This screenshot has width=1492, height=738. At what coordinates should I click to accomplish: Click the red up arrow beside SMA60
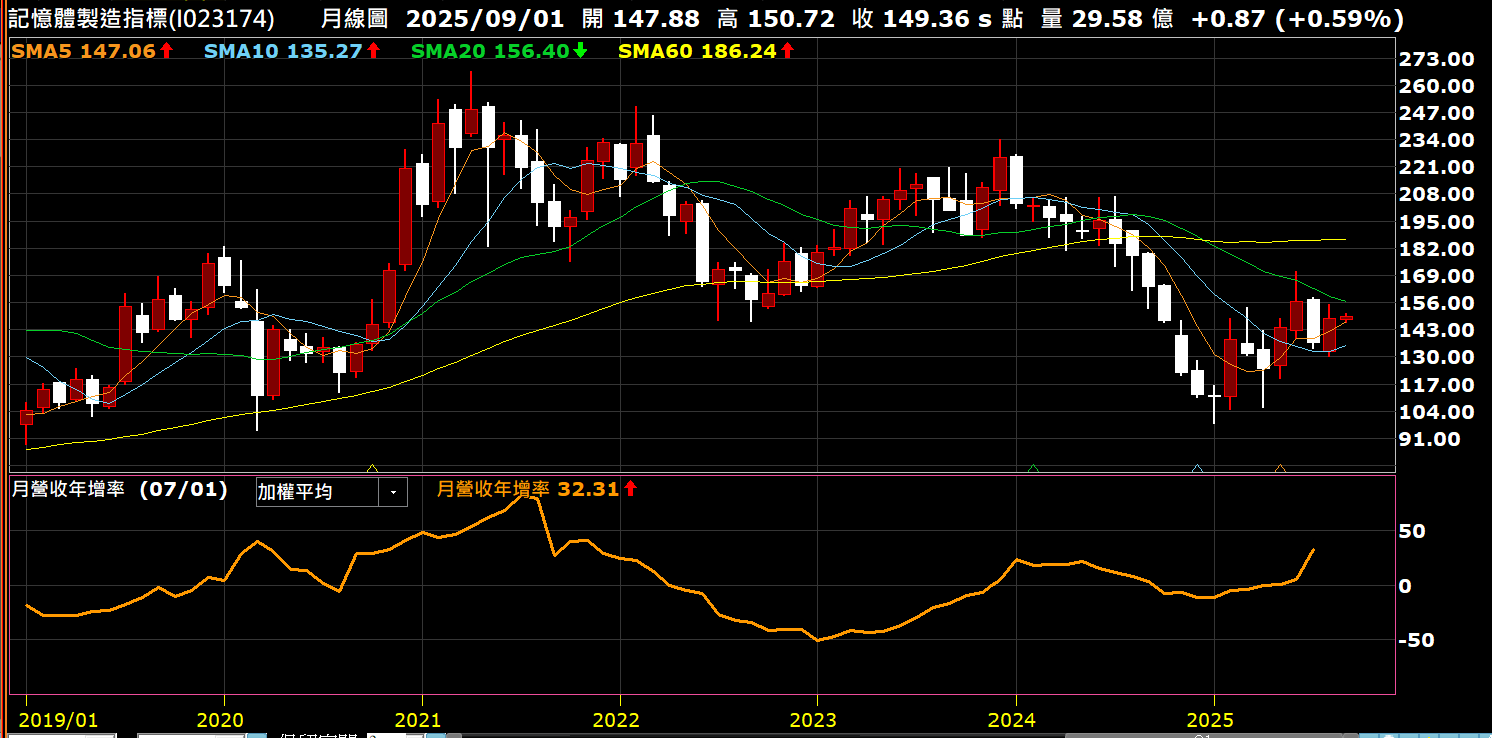[787, 50]
